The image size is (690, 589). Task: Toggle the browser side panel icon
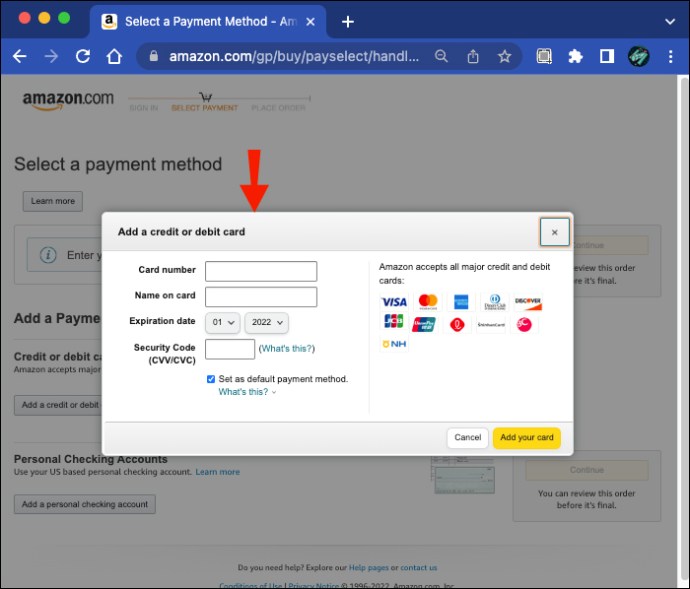point(607,56)
